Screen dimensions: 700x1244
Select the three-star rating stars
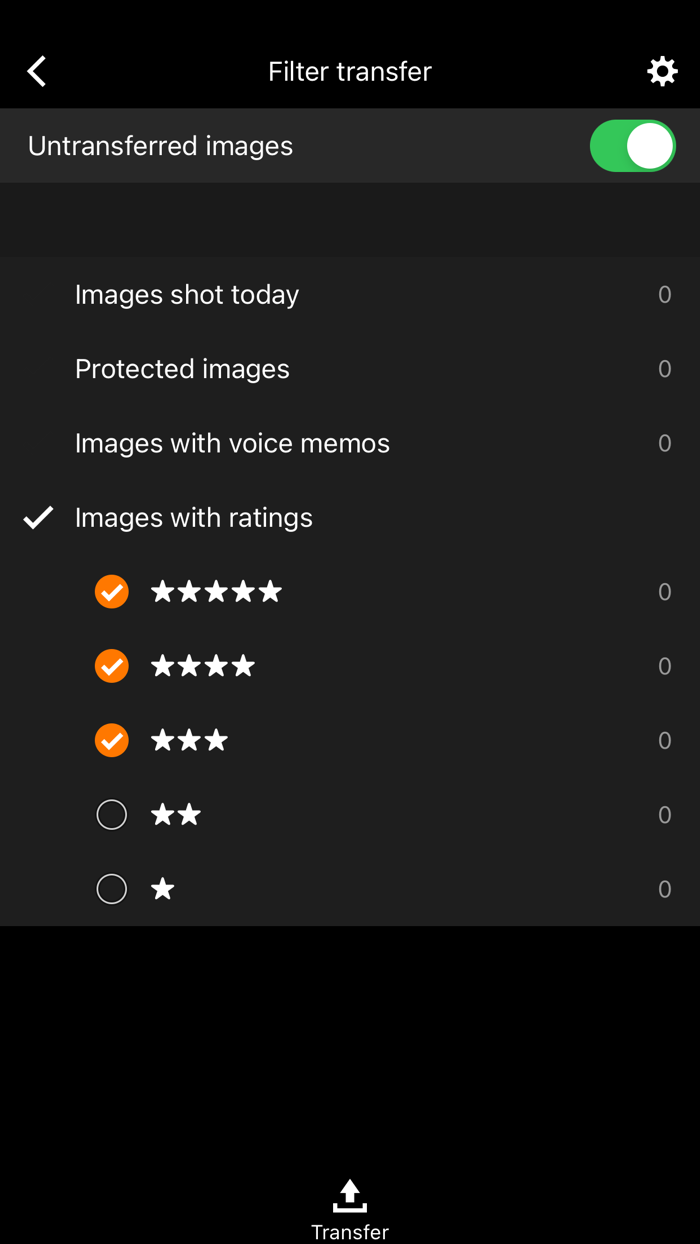point(189,740)
